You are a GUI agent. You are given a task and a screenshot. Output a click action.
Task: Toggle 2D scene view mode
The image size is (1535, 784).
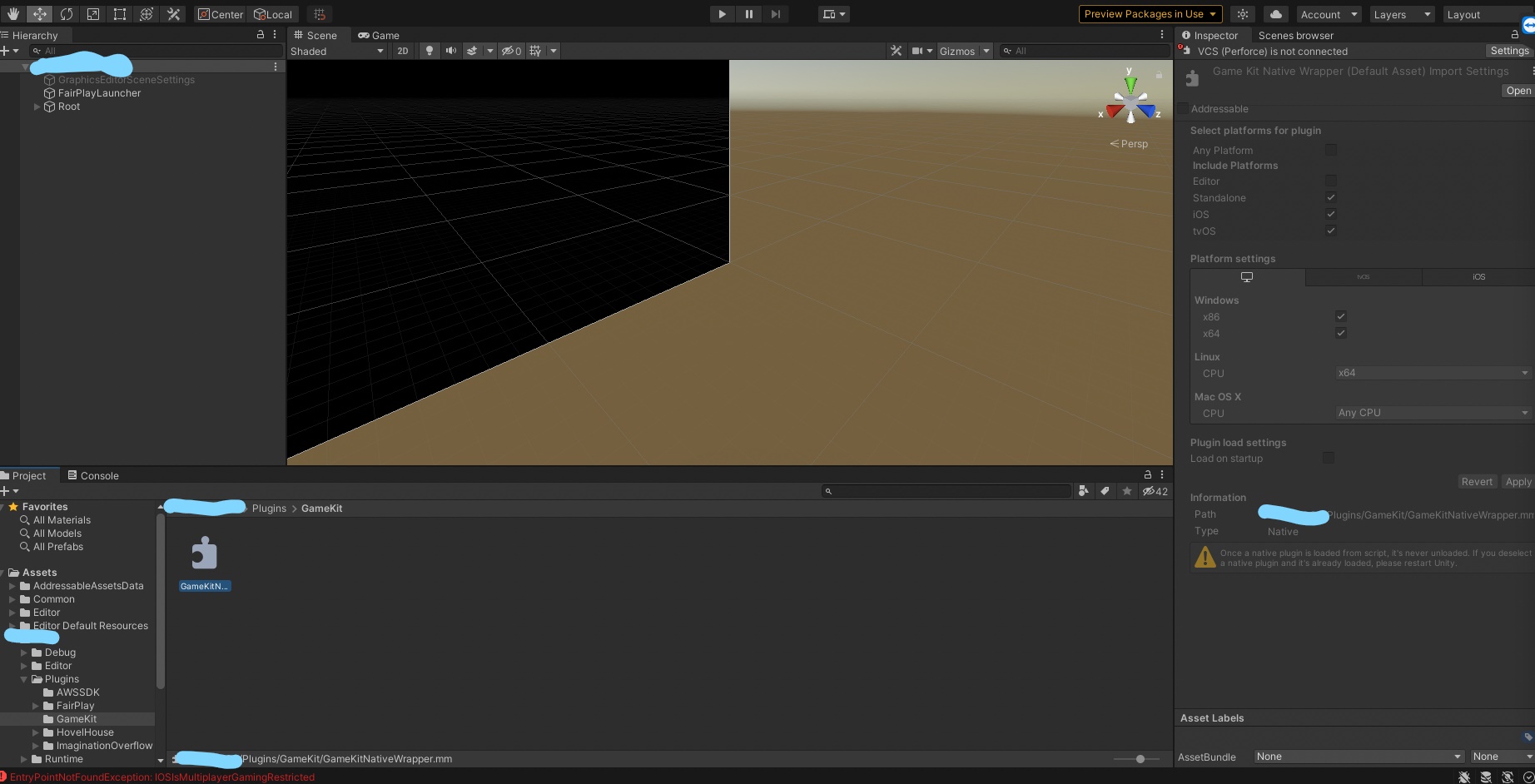click(x=403, y=51)
